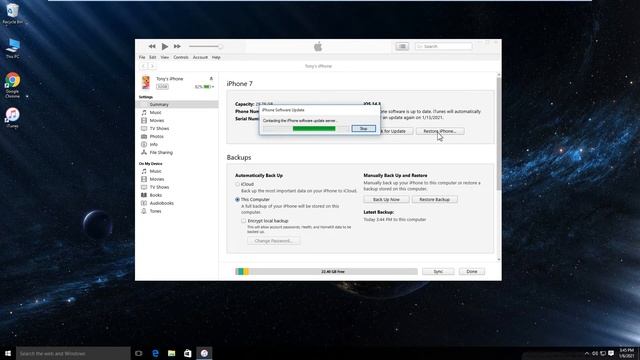This screenshot has width=640, height=360.
Task: Open File Explorer from the taskbar
Action: pyautogui.click(x=171, y=353)
